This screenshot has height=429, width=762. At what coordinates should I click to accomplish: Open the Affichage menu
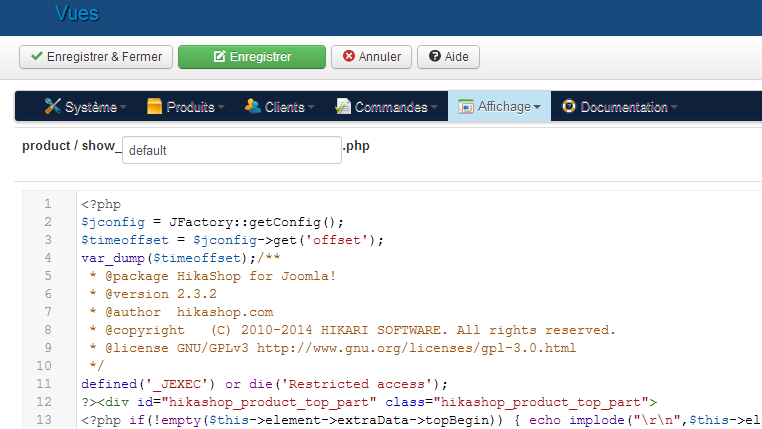coord(499,106)
